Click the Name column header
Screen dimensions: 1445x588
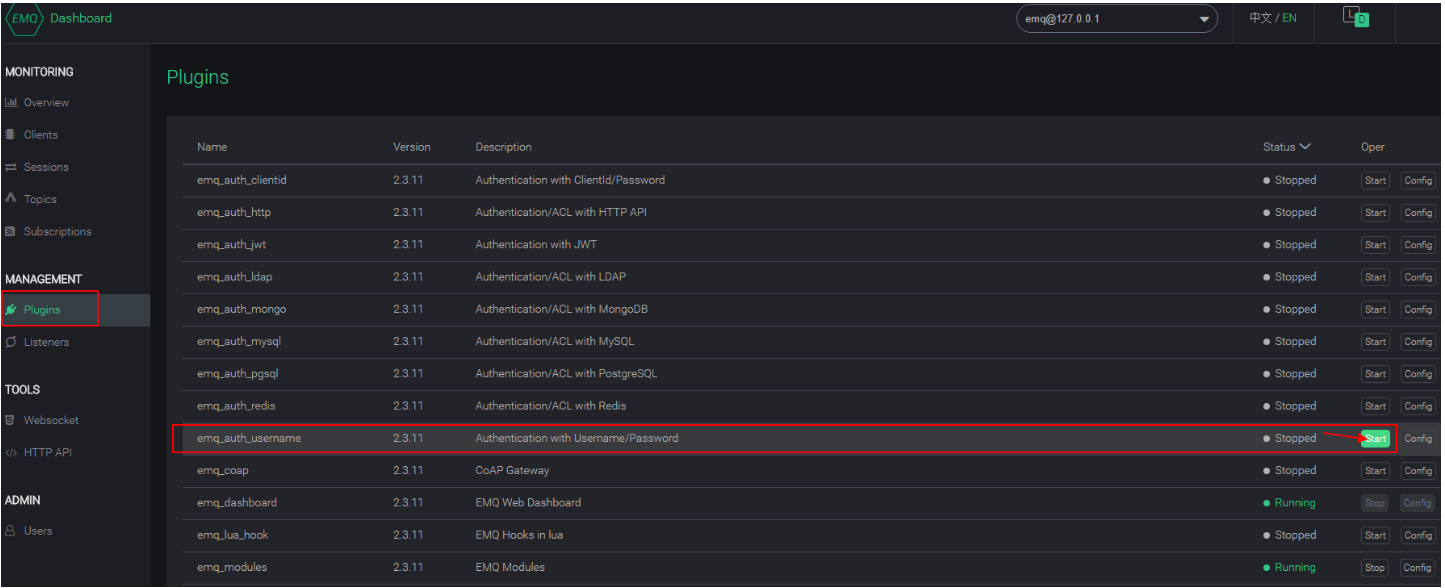(x=212, y=147)
